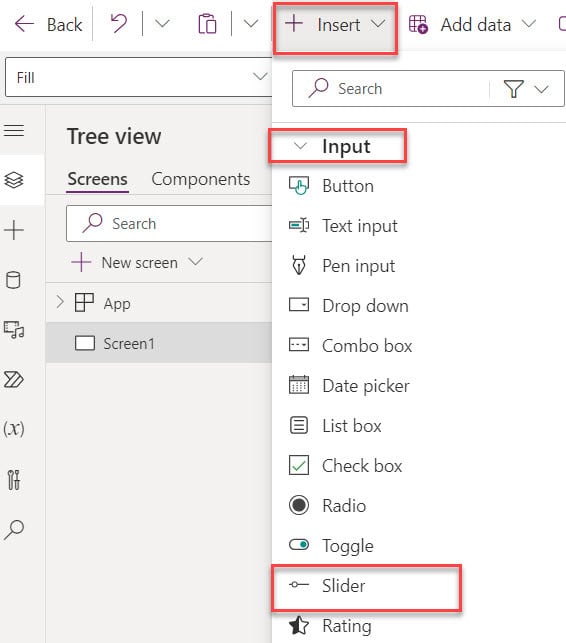Click the Paste clipboard icon

207,24
